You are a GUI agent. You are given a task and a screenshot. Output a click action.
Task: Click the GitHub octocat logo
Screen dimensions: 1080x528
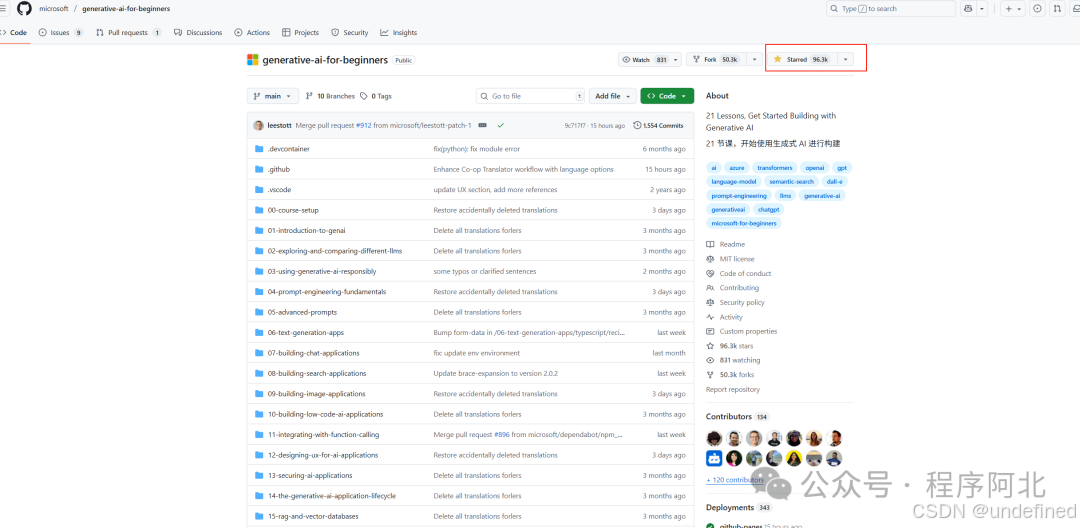point(24,8)
